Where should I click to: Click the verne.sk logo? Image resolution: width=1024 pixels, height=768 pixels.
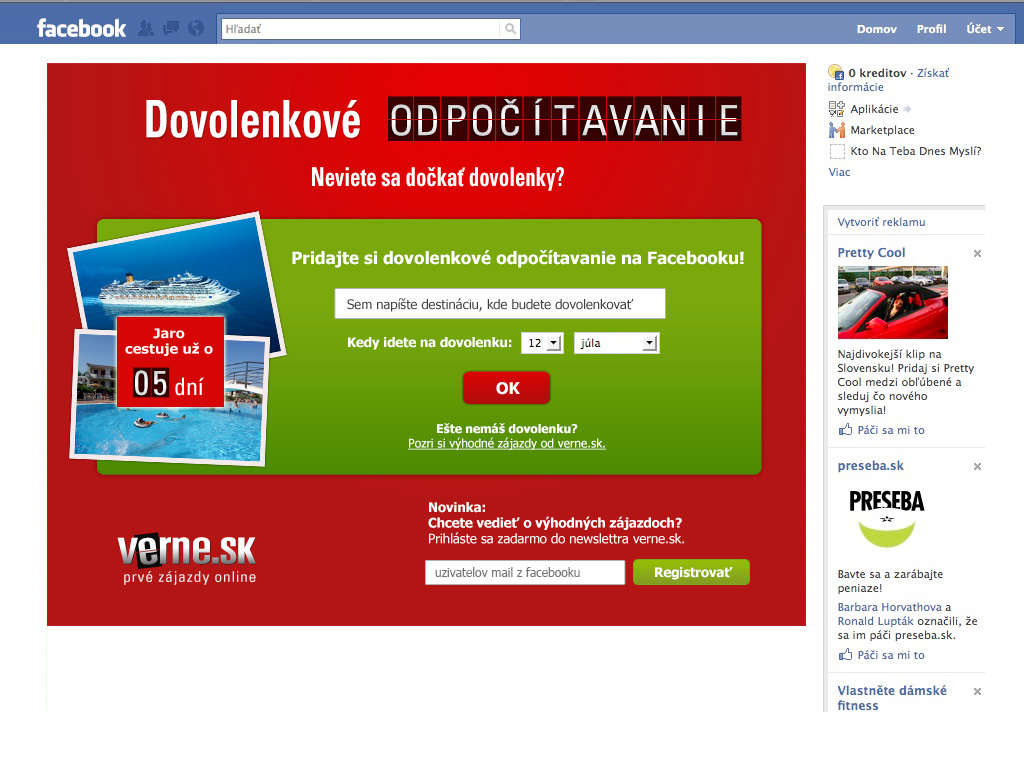(187, 558)
